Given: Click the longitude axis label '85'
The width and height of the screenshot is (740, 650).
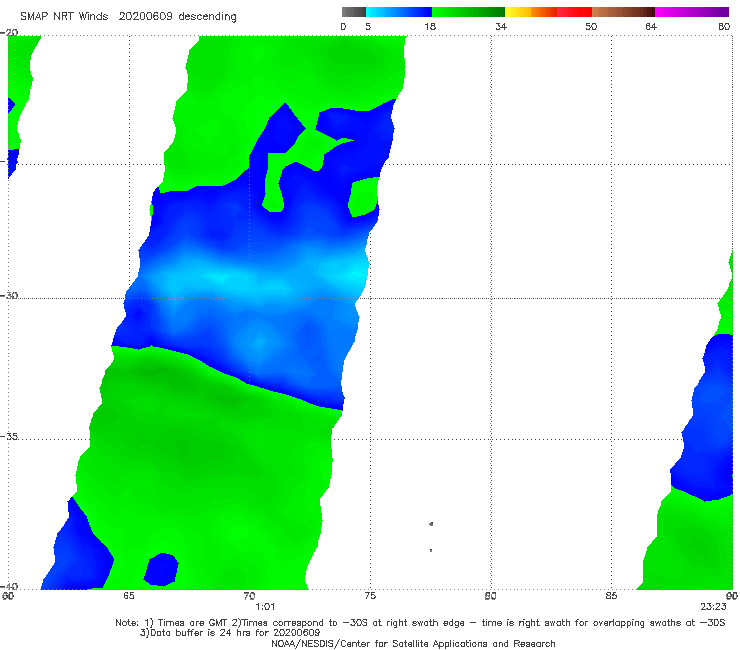Looking at the screenshot, I should coord(611,596).
